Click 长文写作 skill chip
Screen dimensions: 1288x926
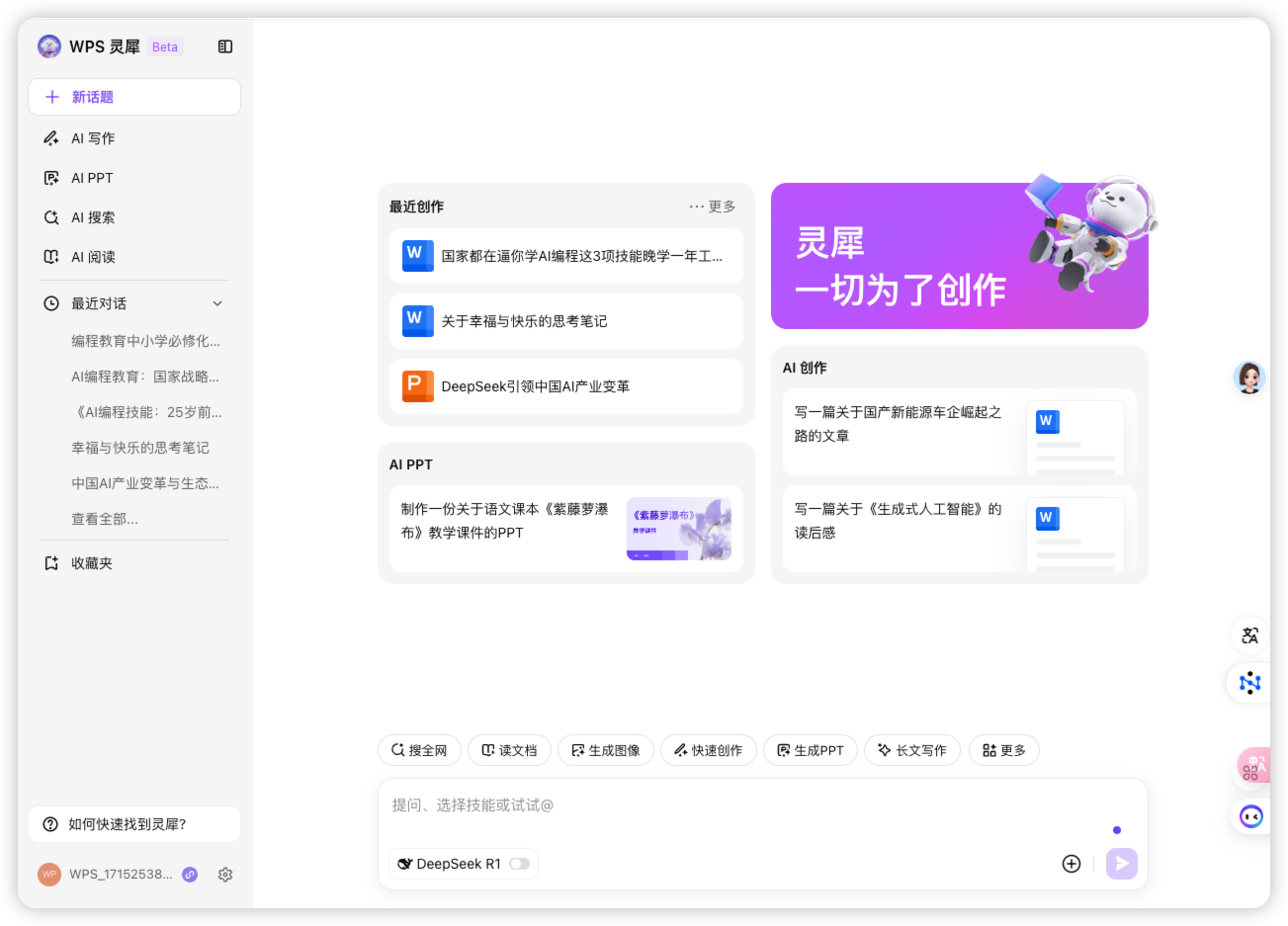[912, 750]
